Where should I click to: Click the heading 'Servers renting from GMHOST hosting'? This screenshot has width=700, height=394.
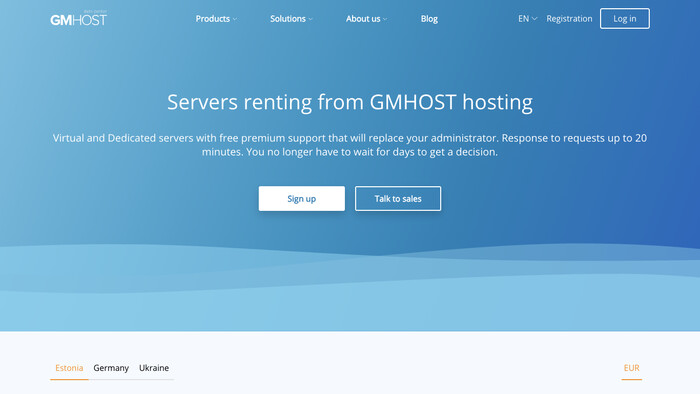point(350,102)
